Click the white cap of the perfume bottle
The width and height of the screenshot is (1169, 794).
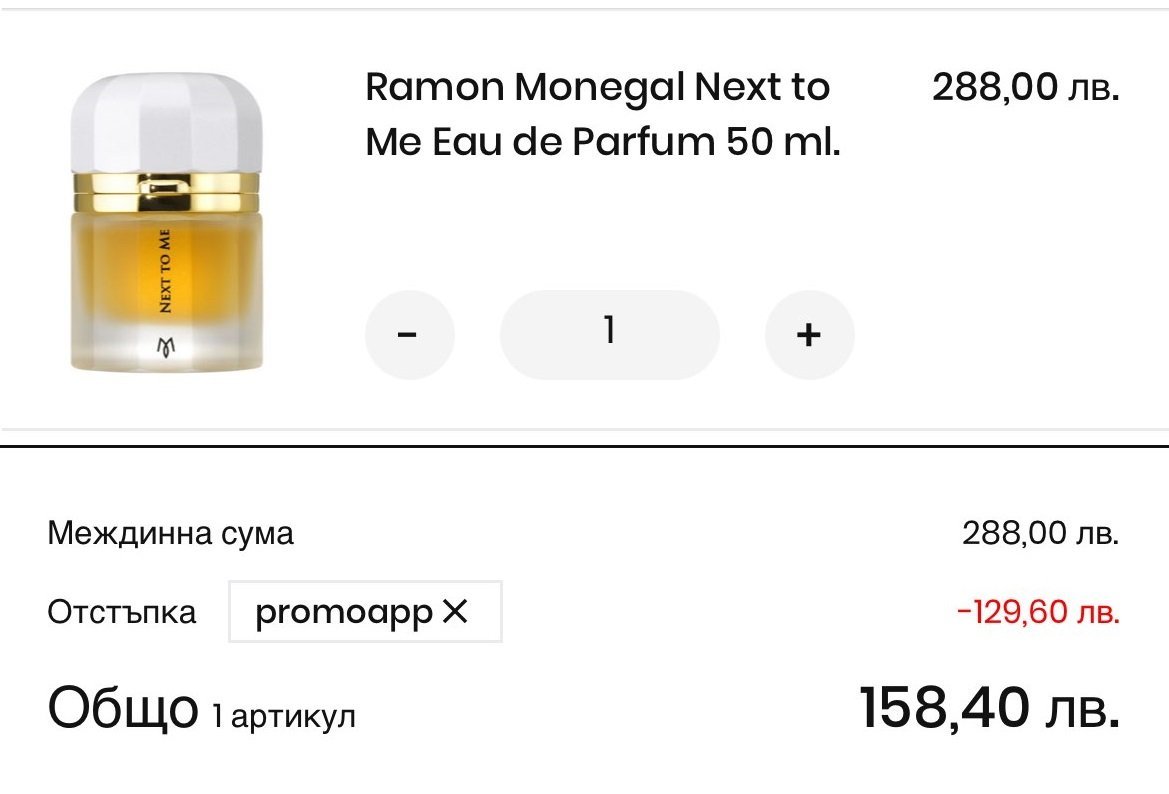click(x=167, y=121)
